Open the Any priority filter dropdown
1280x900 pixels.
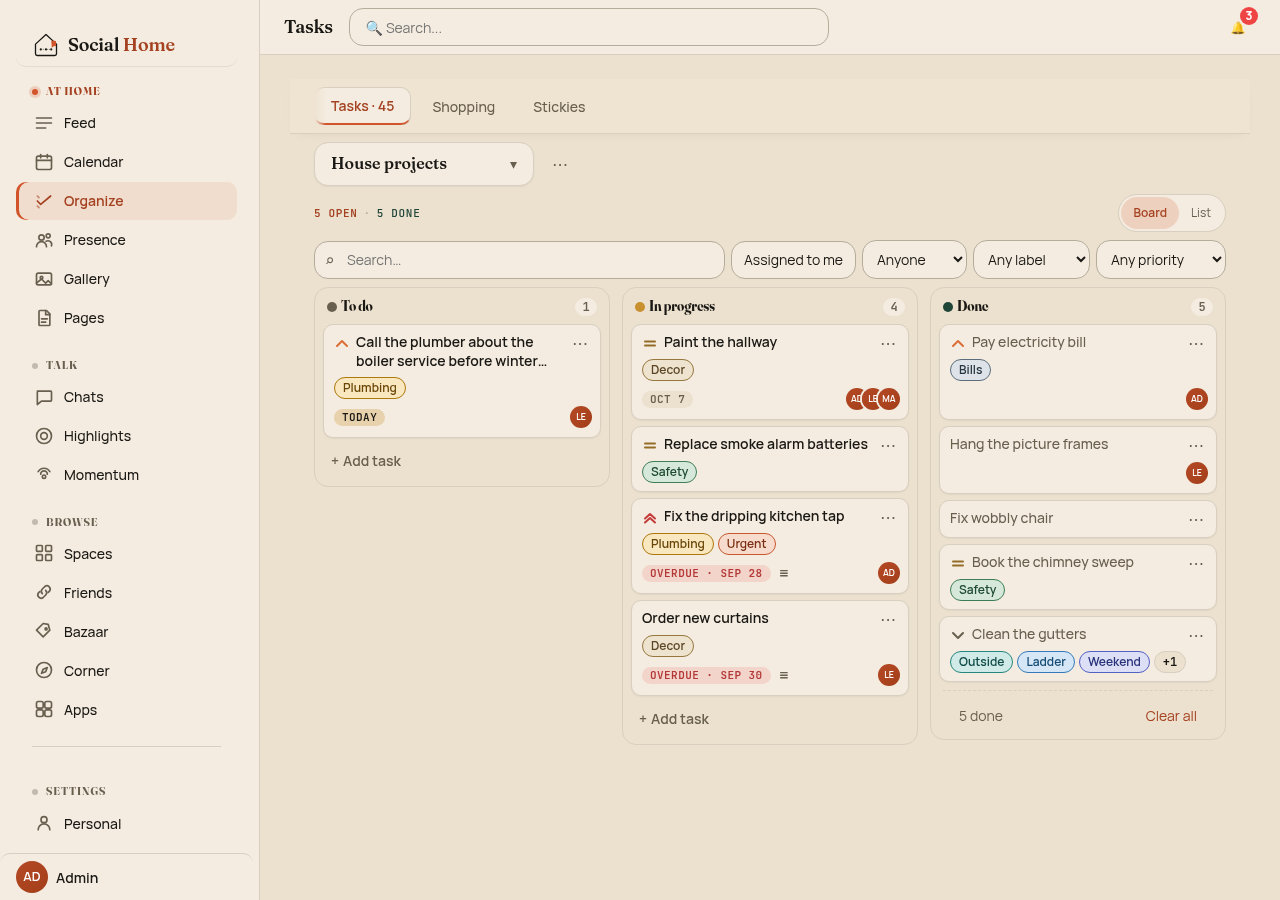pyautogui.click(x=1161, y=260)
